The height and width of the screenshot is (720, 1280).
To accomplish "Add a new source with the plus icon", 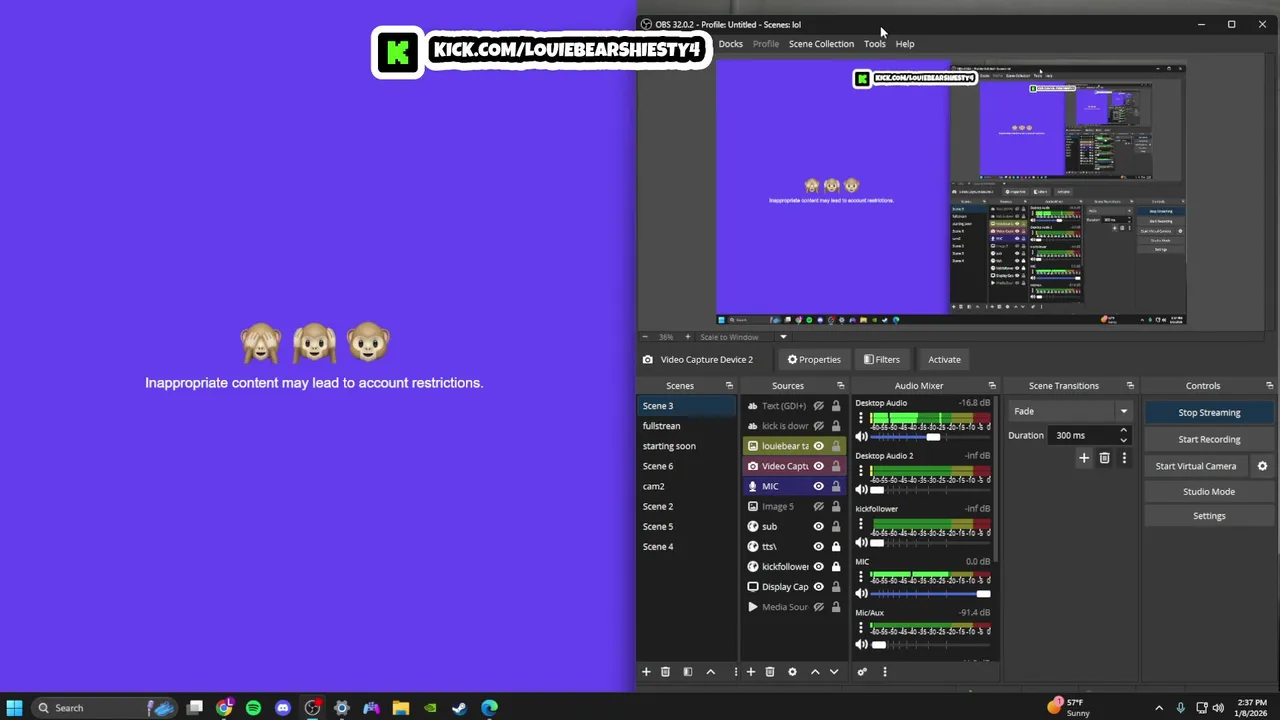I will [x=751, y=672].
